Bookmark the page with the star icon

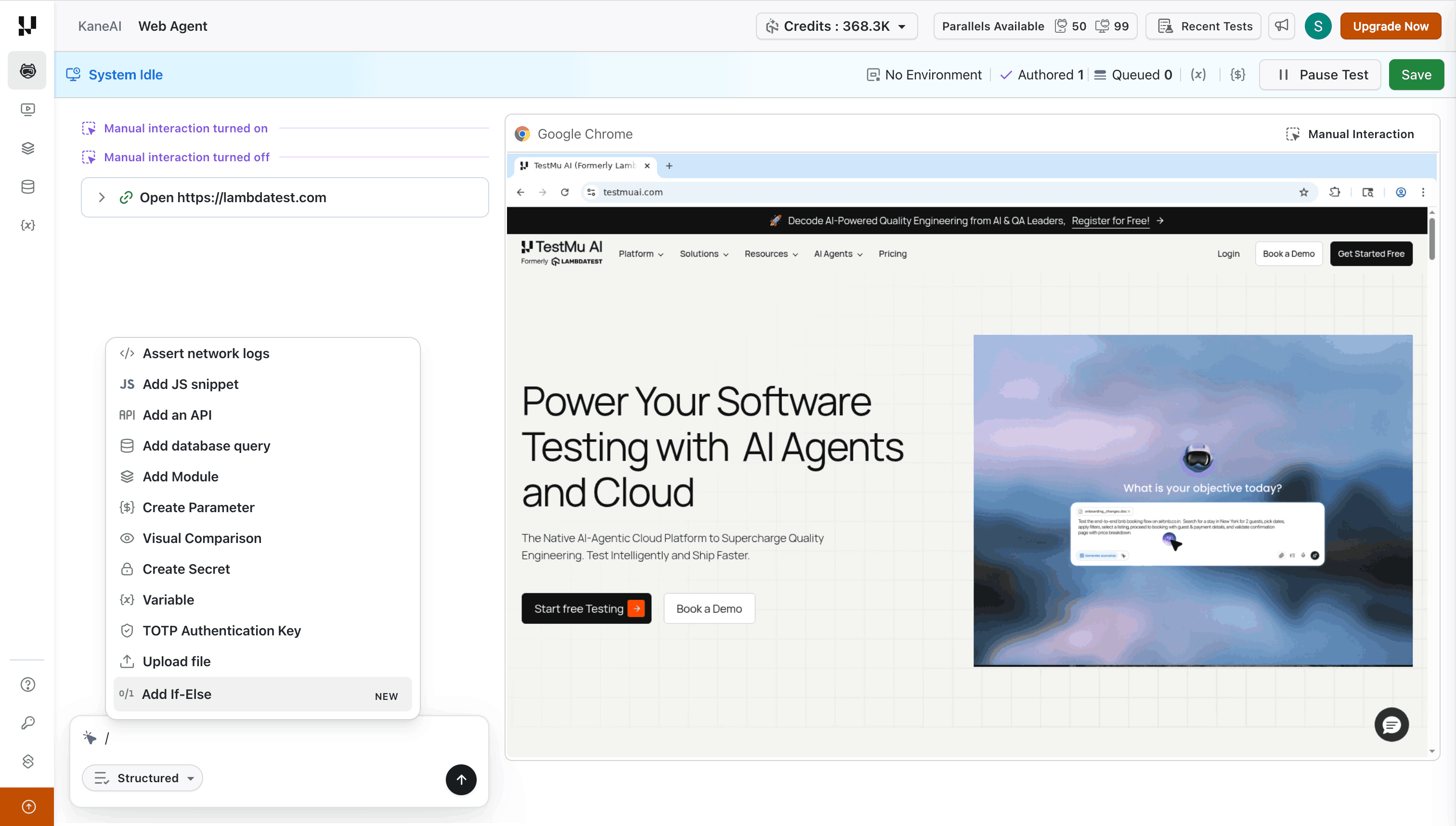(x=1303, y=193)
